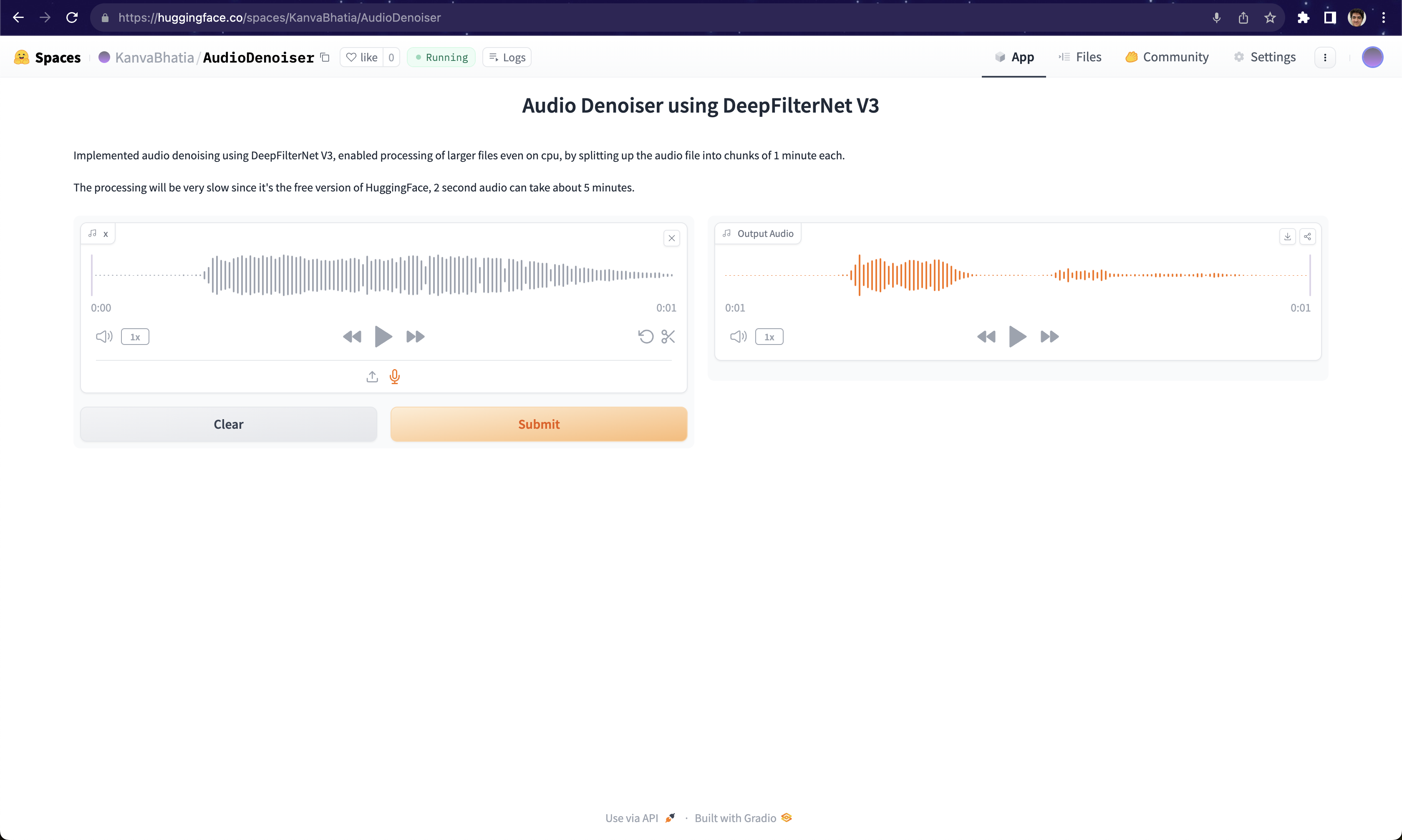This screenshot has width=1402, height=840.
Task: Play the output audio
Action: 1018,337
